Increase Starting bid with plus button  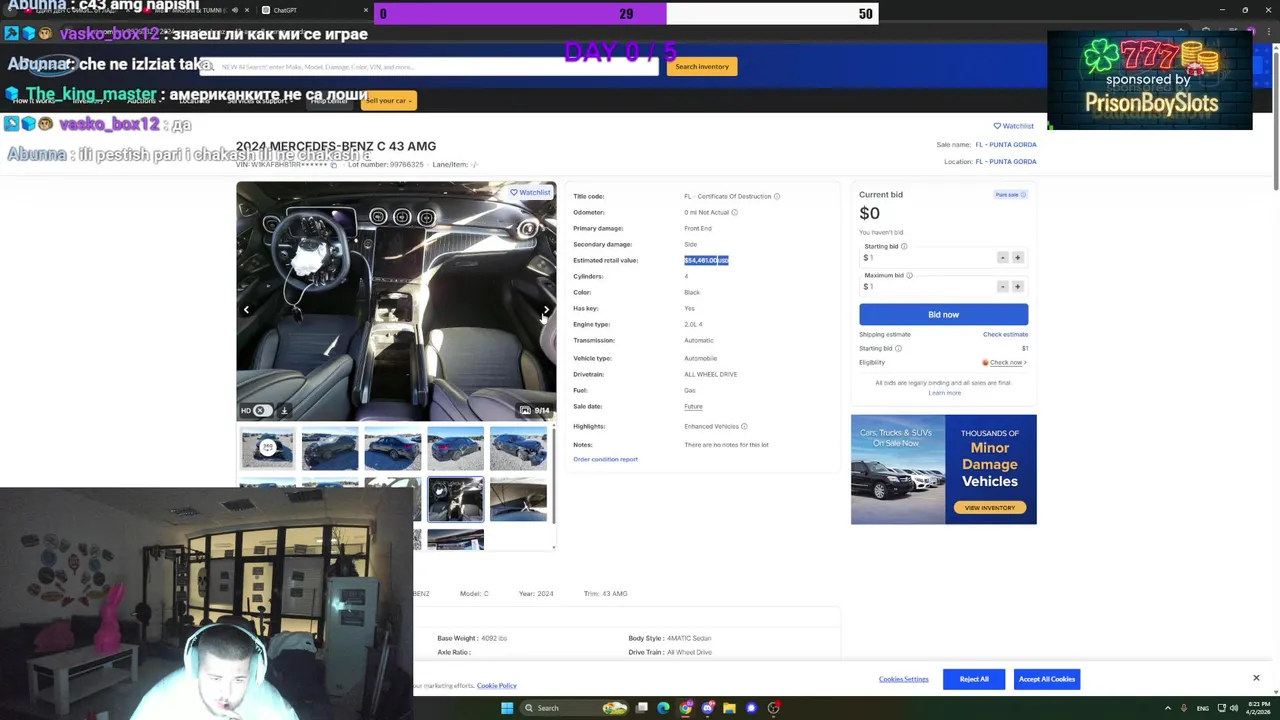1017,258
